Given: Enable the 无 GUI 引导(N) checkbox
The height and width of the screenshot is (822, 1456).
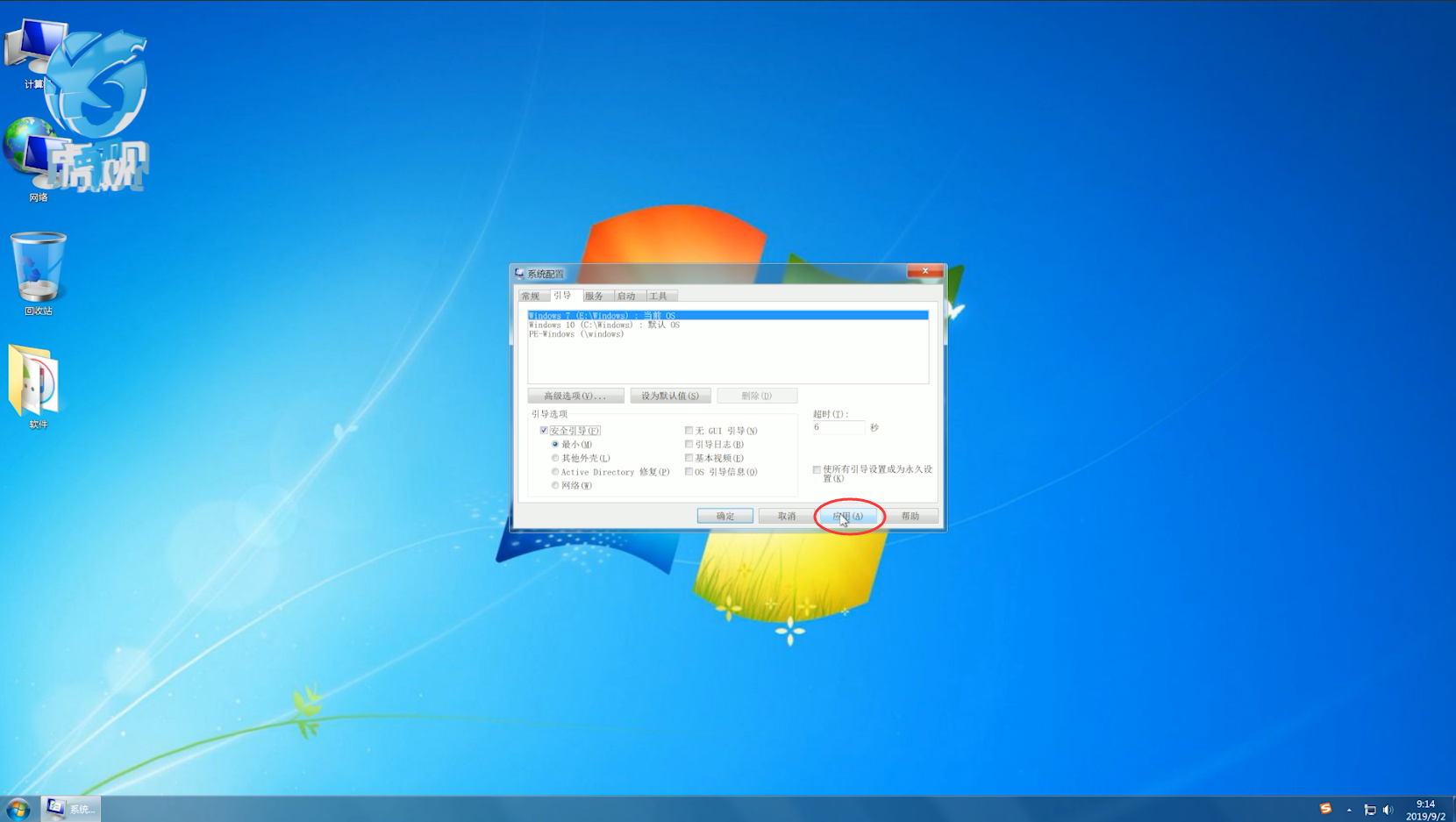Looking at the screenshot, I should (689, 431).
